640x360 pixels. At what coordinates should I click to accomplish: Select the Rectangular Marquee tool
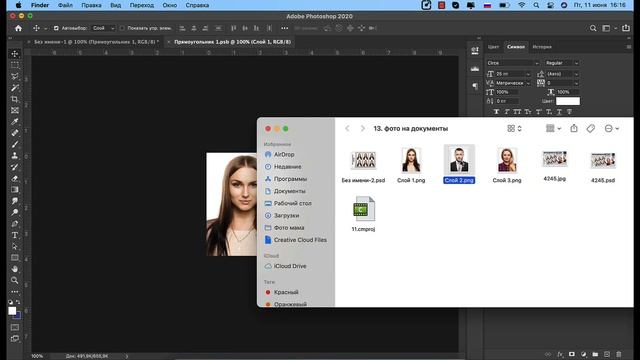point(15,65)
